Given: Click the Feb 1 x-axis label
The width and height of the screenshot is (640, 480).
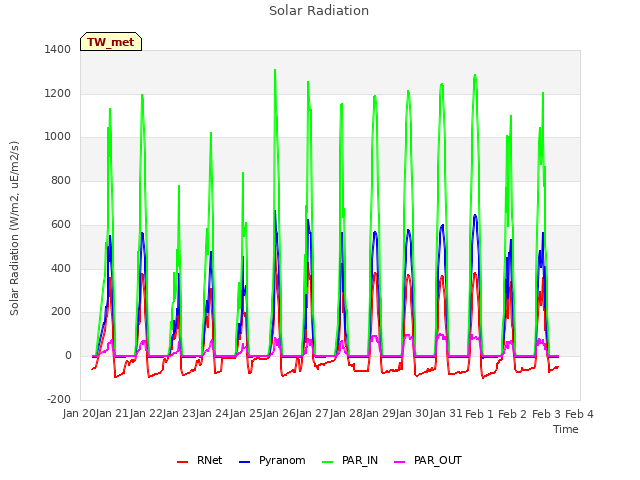Looking at the screenshot, I should 480,414.
